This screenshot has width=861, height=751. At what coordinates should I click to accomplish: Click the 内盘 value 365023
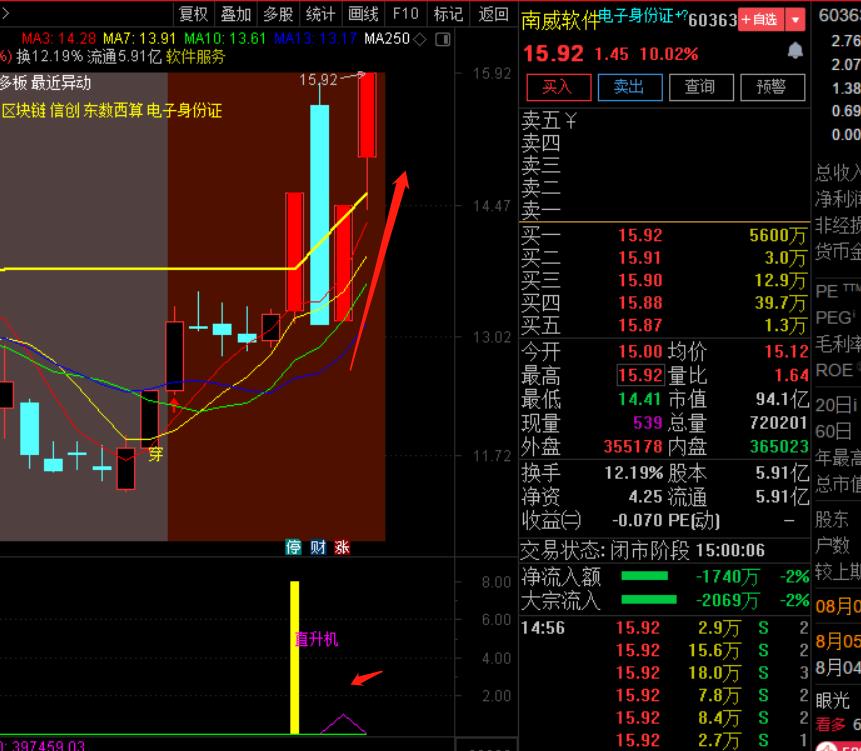click(x=779, y=446)
